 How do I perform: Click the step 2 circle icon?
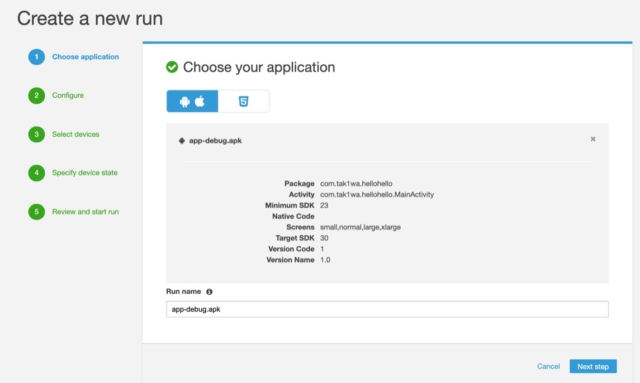pyautogui.click(x=36, y=96)
